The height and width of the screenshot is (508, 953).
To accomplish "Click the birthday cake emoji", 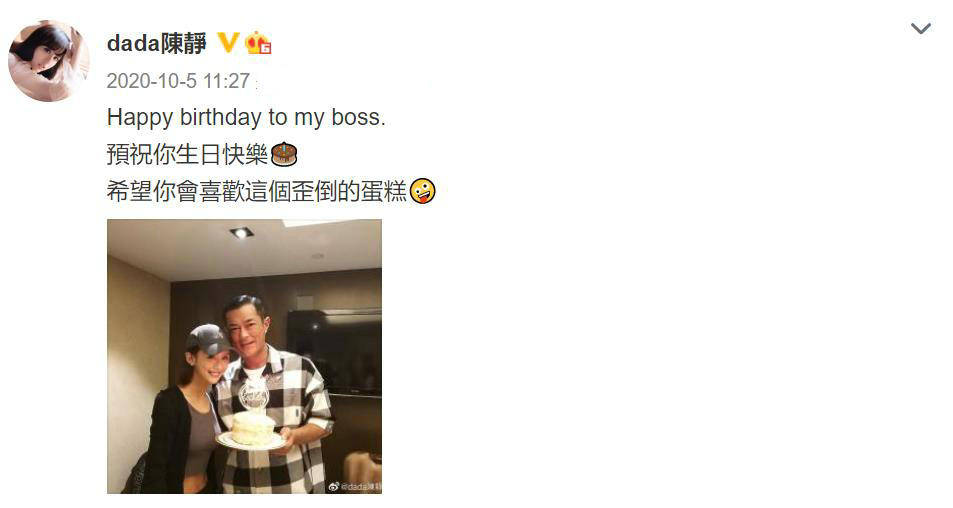I will (284, 154).
